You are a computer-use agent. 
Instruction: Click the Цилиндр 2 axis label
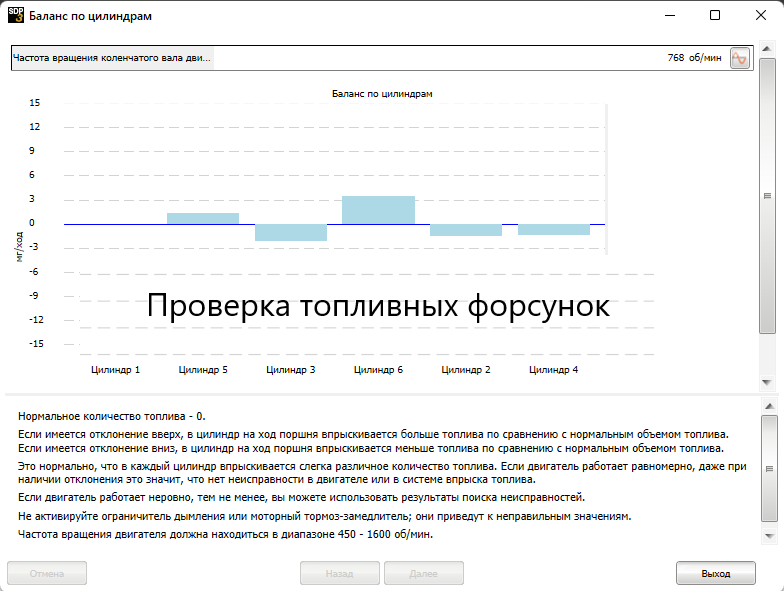[466, 370]
